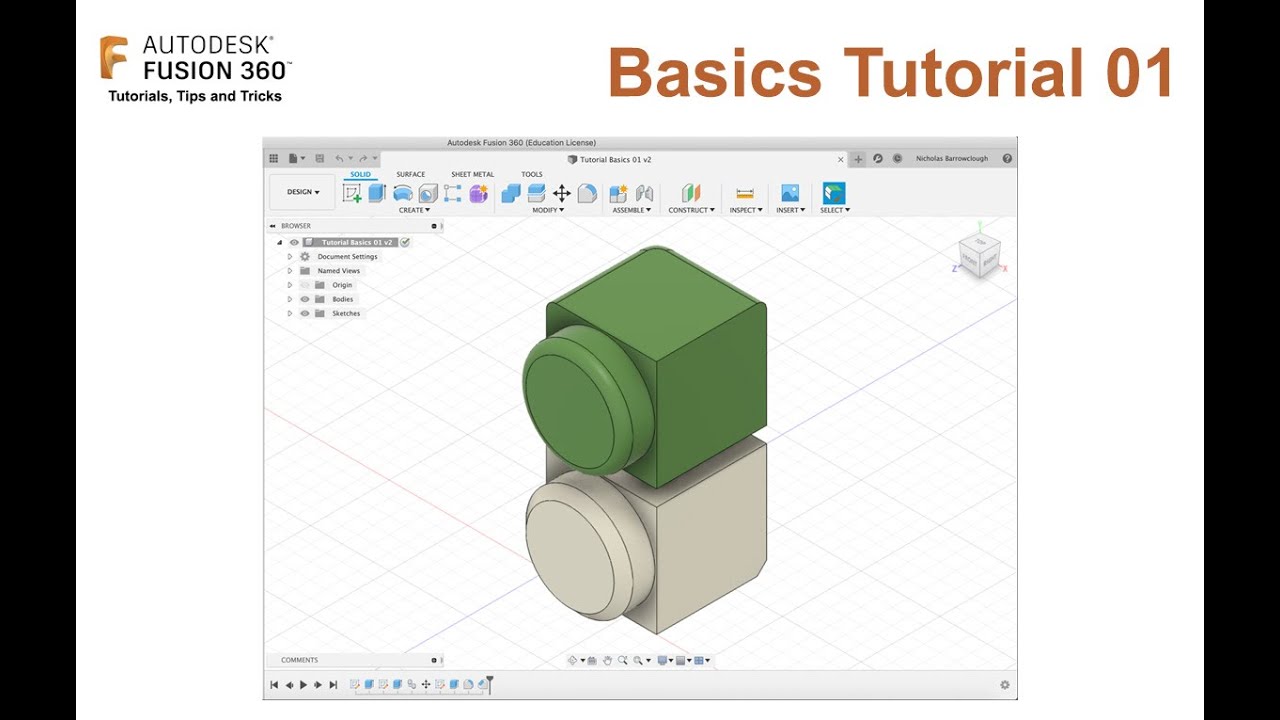1280x720 pixels.
Task: Open the Modify dropdown menu
Action: click(x=548, y=210)
